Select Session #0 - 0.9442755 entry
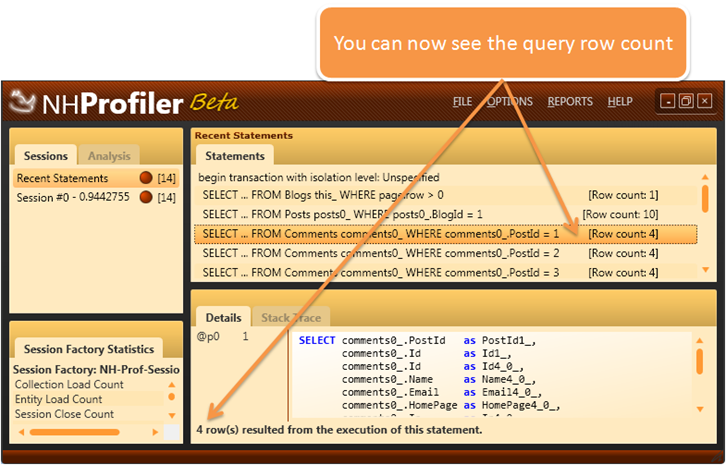 (x=96, y=197)
